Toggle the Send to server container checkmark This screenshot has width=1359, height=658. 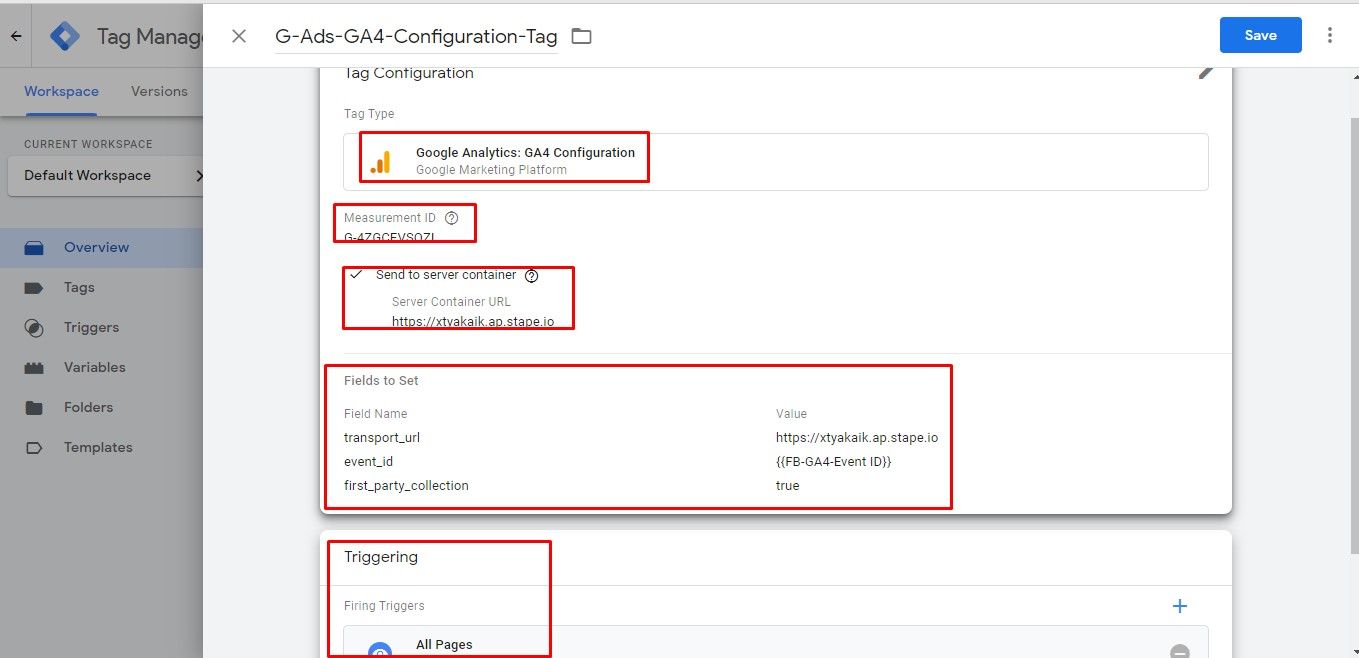(356, 275)
